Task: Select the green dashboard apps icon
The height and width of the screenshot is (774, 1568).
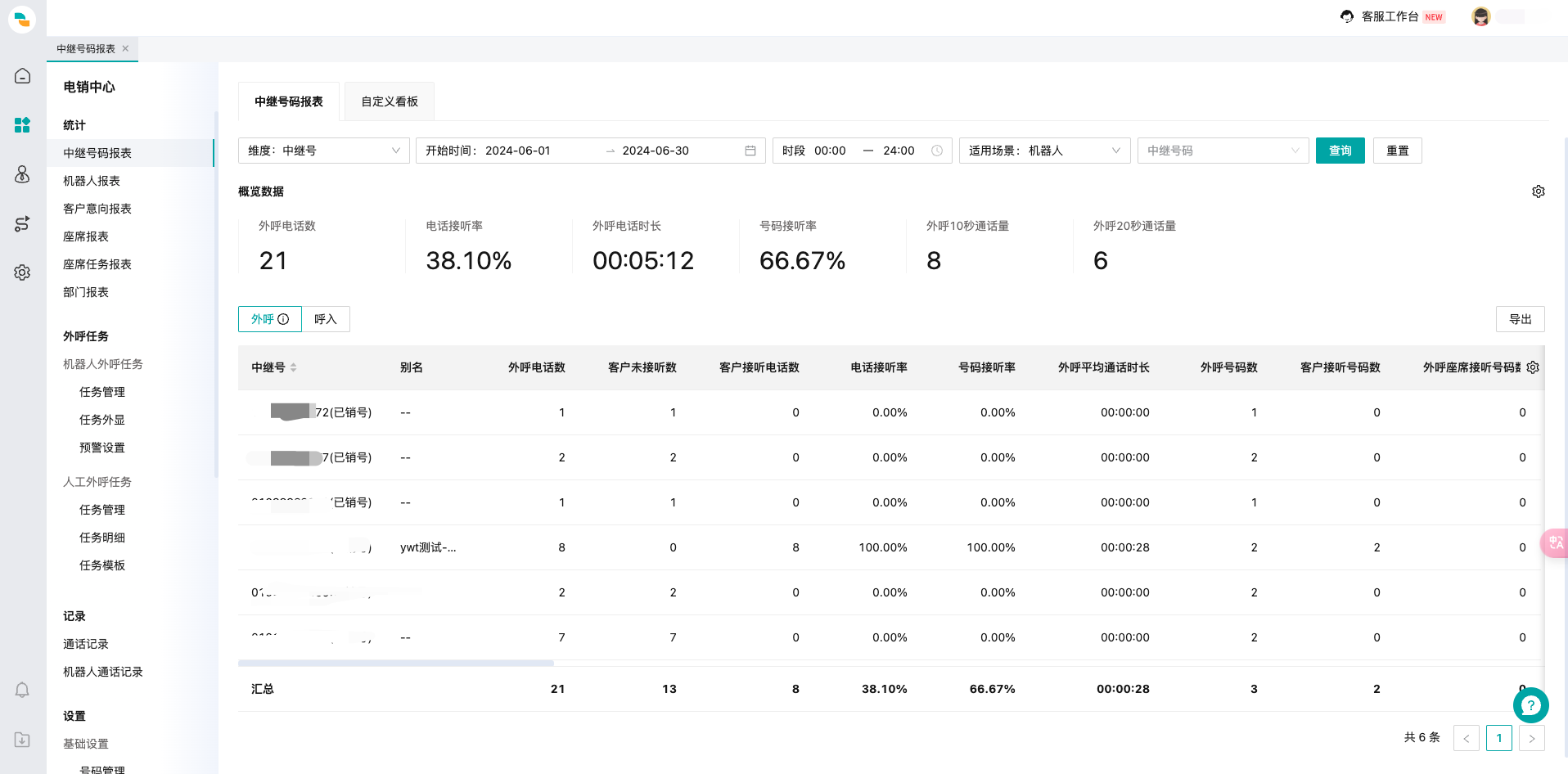Action: pyautogui.click(x=22, y=125)
